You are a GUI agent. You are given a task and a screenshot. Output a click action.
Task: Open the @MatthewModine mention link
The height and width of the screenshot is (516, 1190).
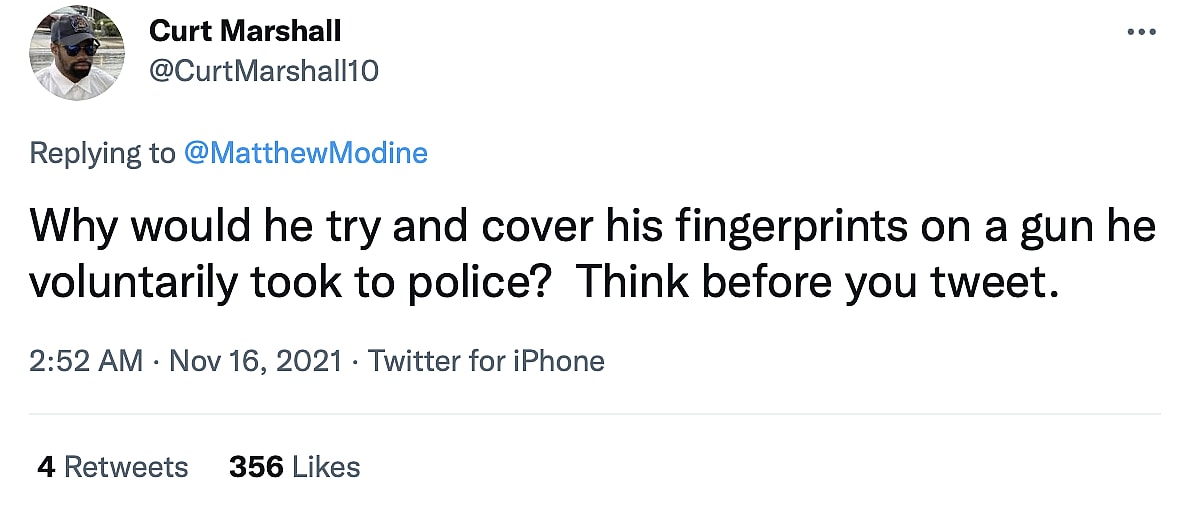click(x=305, y=153)
